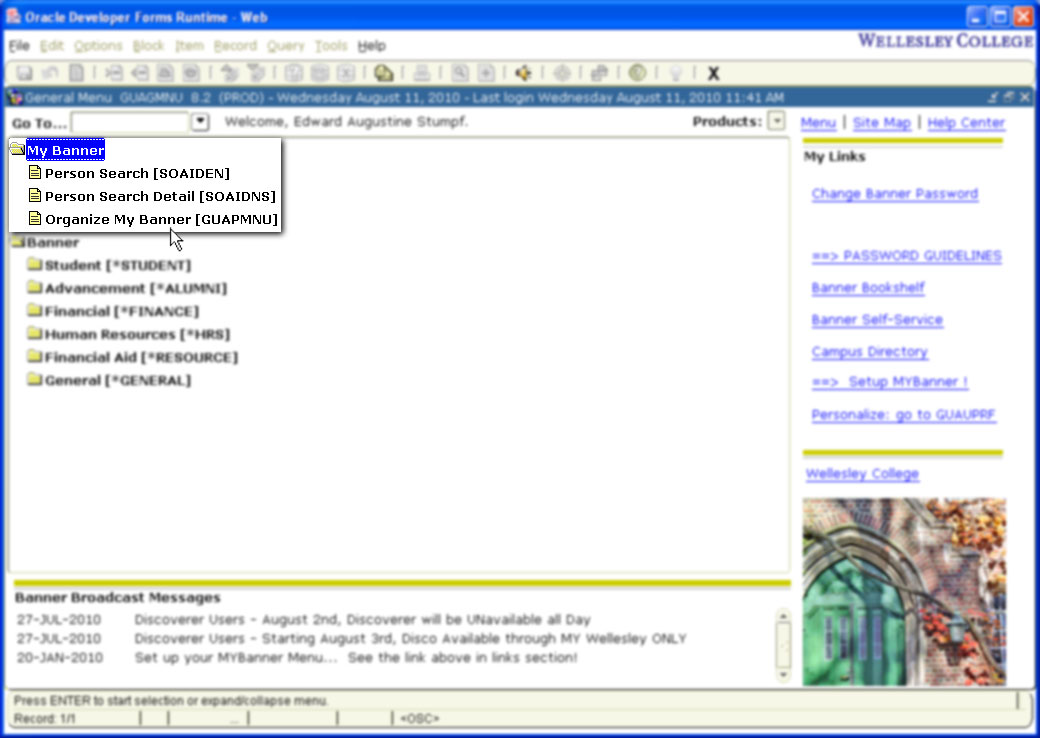The image size is (1040, 738).
Task: Click the document icon beside Organize My Banner
Action: 35,219
